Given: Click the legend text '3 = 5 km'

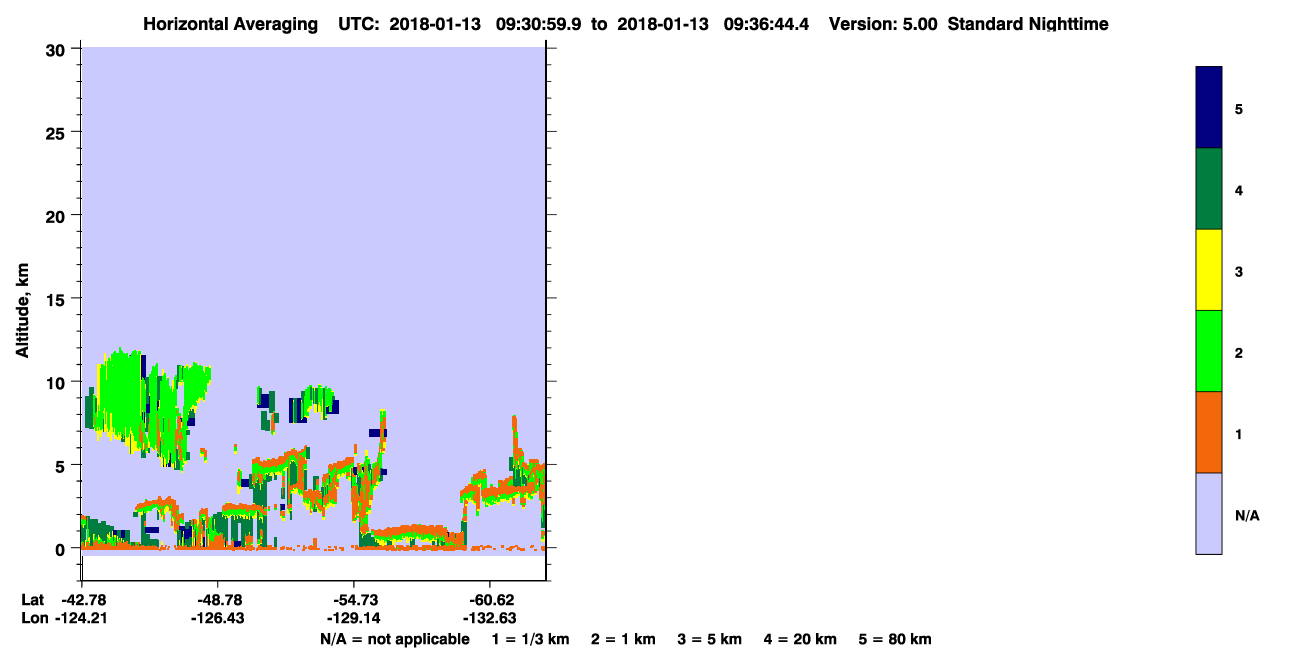Looking at the screenshot, I should pyautogui.click(x=710, y=639).
